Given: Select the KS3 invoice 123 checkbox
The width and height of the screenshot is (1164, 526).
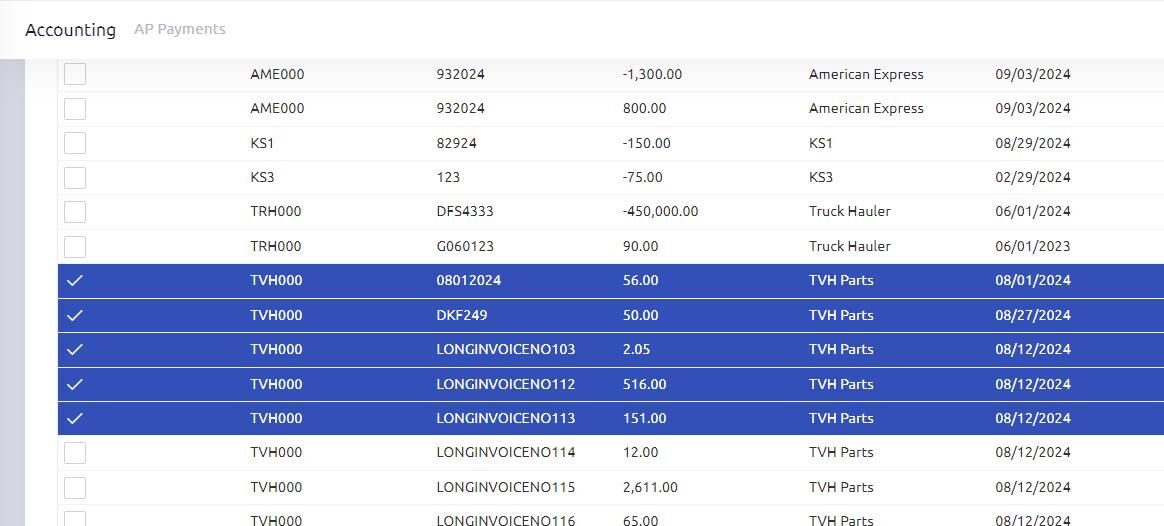Looking at the screenshot, I should (x=75, y=177).
